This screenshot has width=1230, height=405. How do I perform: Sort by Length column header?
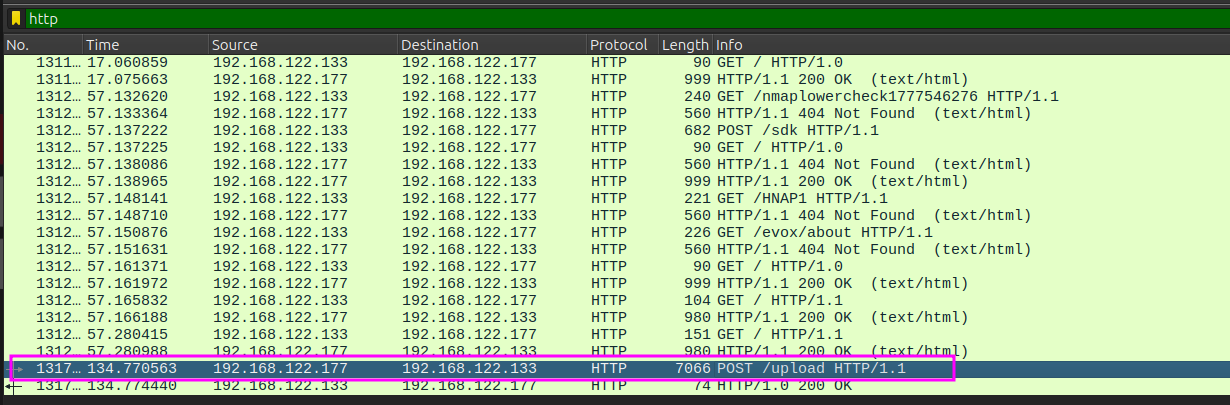[685, 45]
